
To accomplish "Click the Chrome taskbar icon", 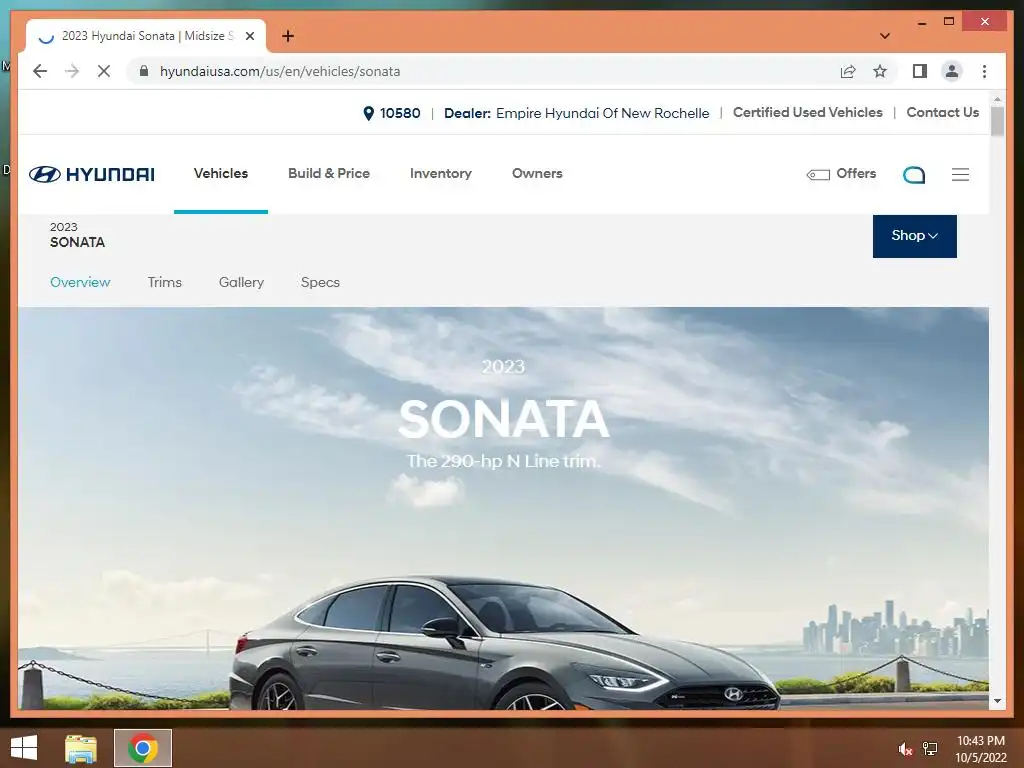I will click(x=143, y=748).
